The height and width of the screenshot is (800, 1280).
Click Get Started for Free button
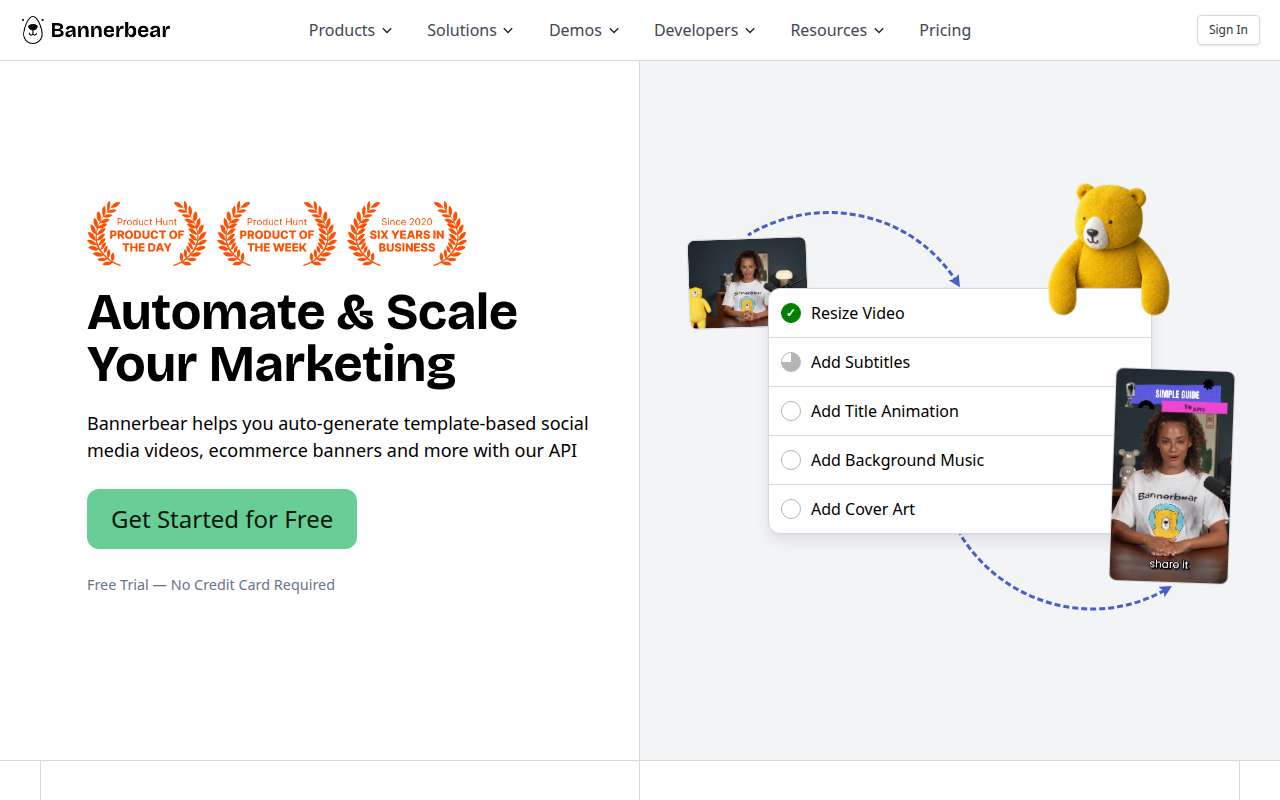(x=222, y=519)
